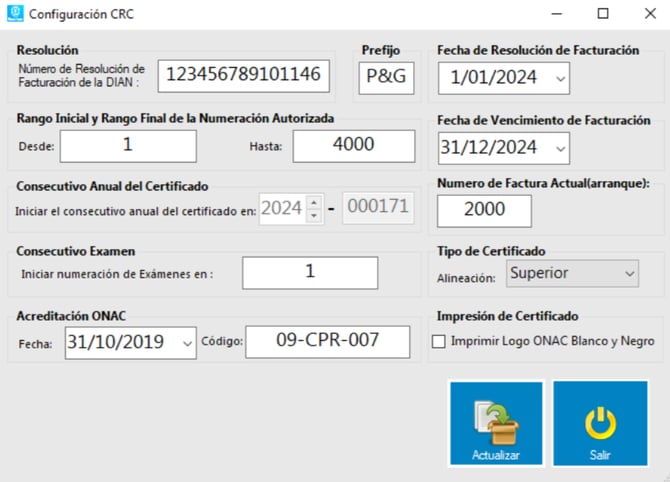Screen dimensions: 670x482
Task: Select the ONAC Código field
Action: (x=328, y=340)
